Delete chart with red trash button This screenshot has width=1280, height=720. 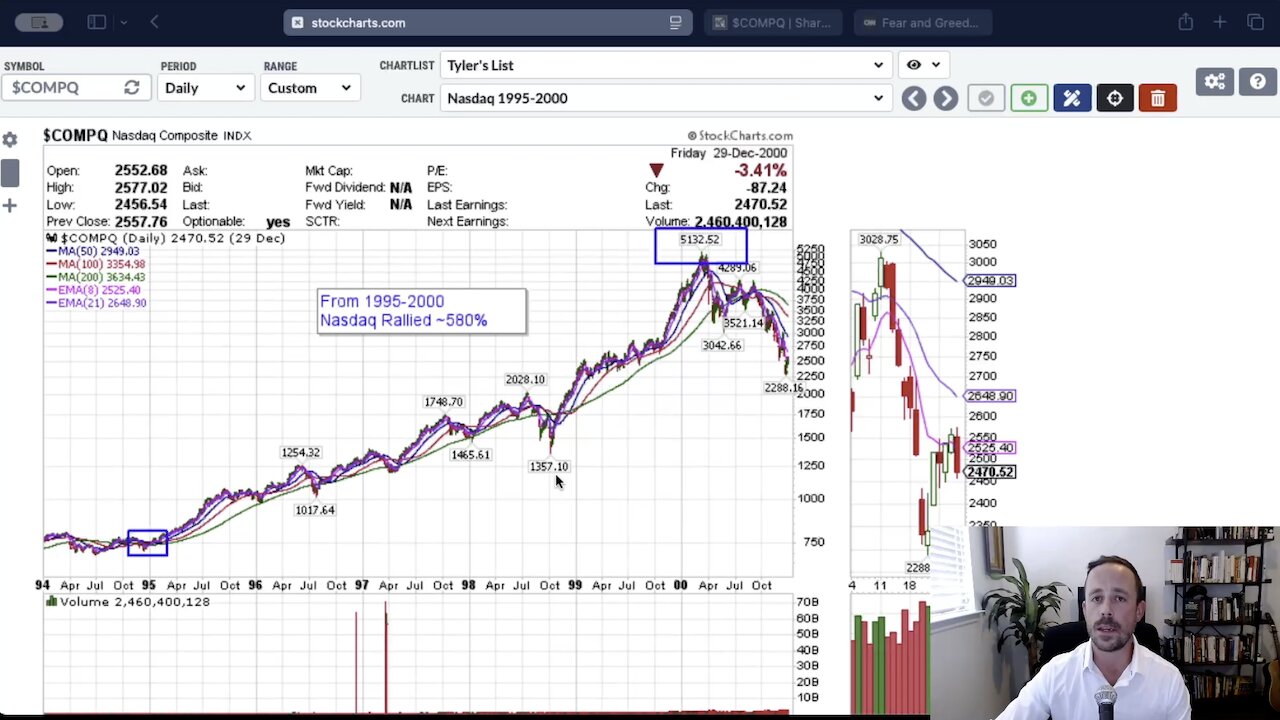1157,98
